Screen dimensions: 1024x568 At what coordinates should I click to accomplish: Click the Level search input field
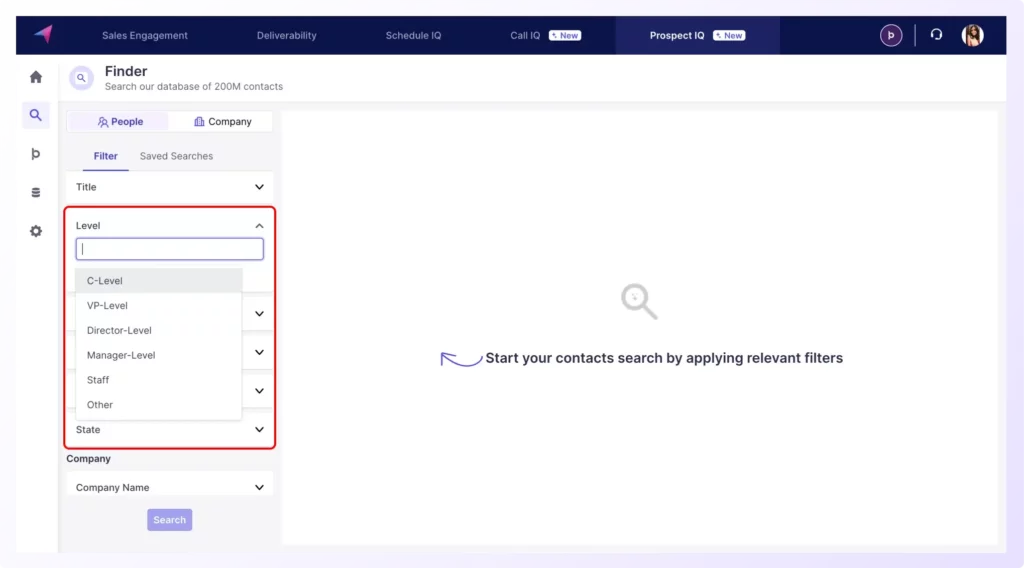click(170, 249)
